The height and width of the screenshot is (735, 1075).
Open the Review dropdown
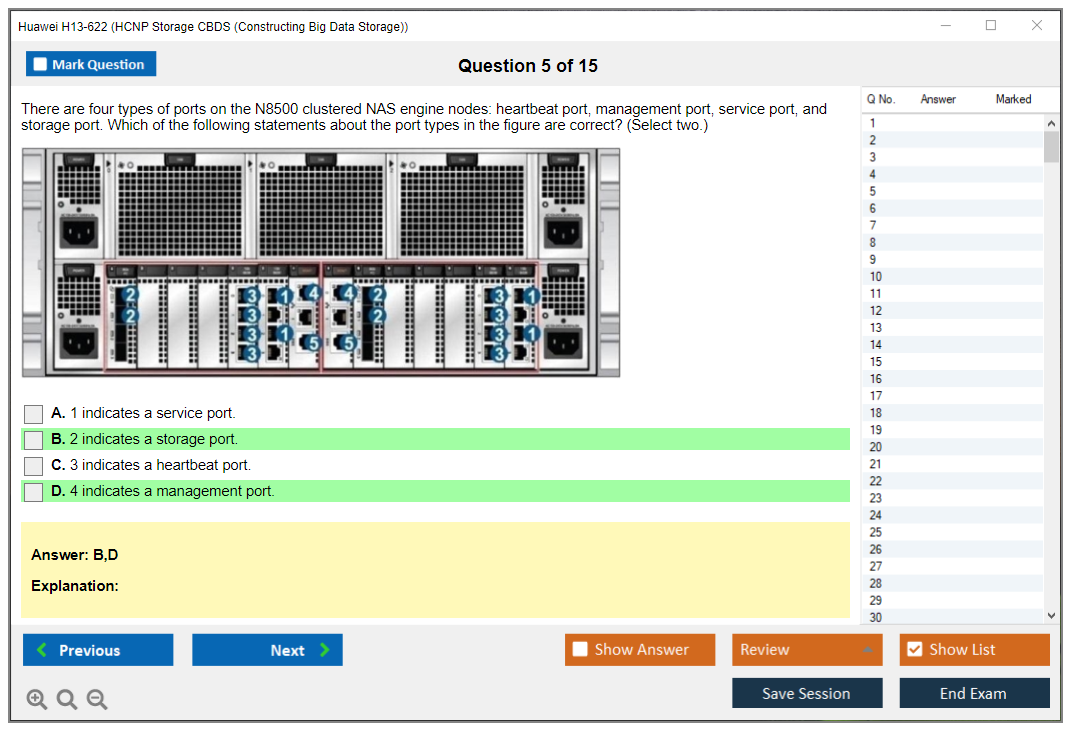(x=807, y=650)
